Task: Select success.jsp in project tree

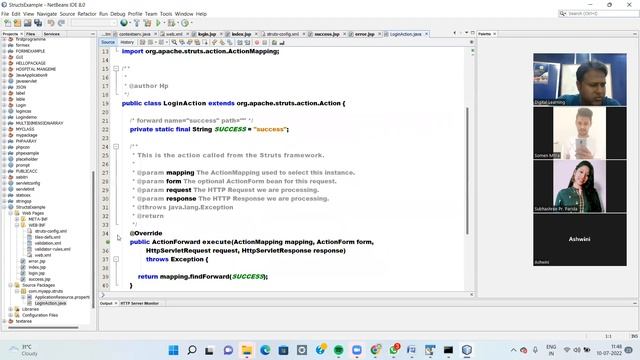Action: coord(40,279)
